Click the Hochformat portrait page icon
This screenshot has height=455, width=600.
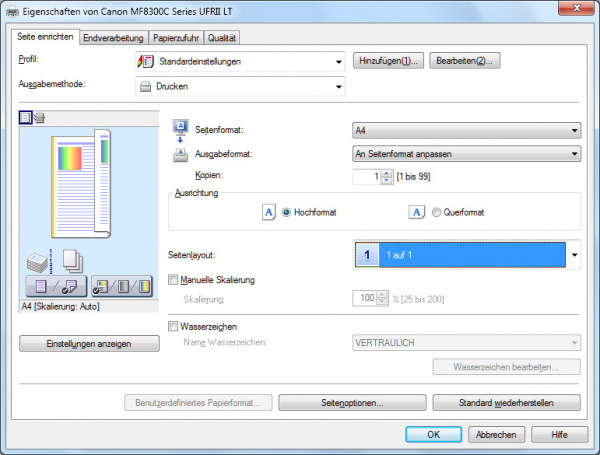pyautogui.click(x=267, y=212)
